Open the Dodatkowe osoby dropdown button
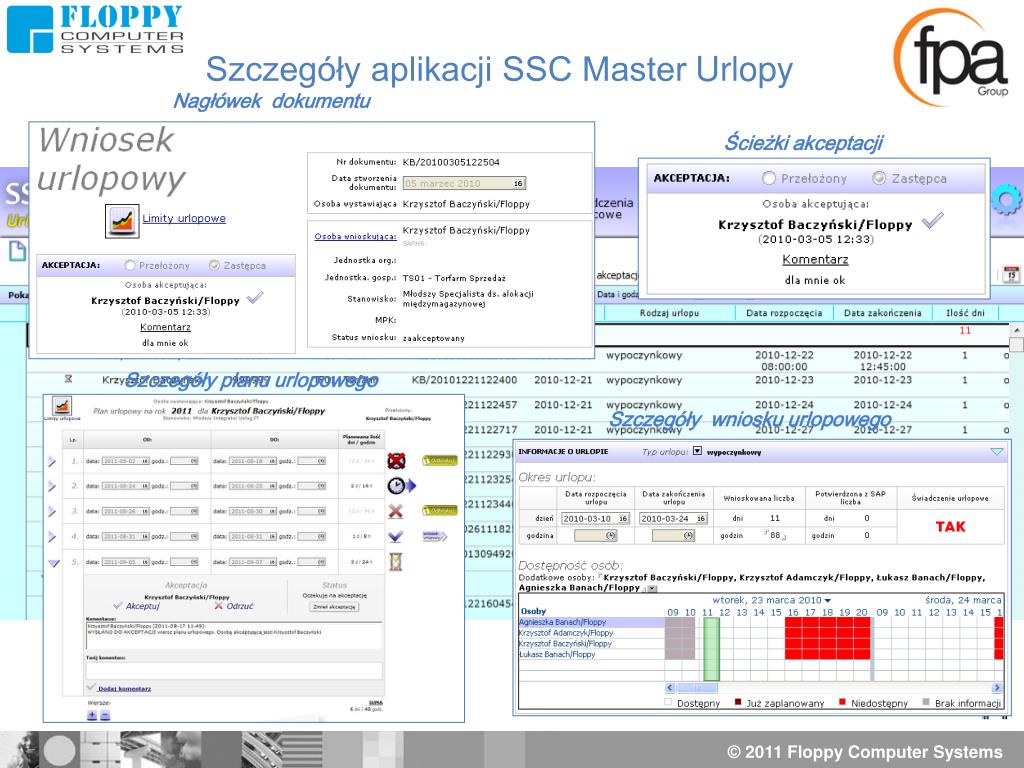 pos(652,588)
